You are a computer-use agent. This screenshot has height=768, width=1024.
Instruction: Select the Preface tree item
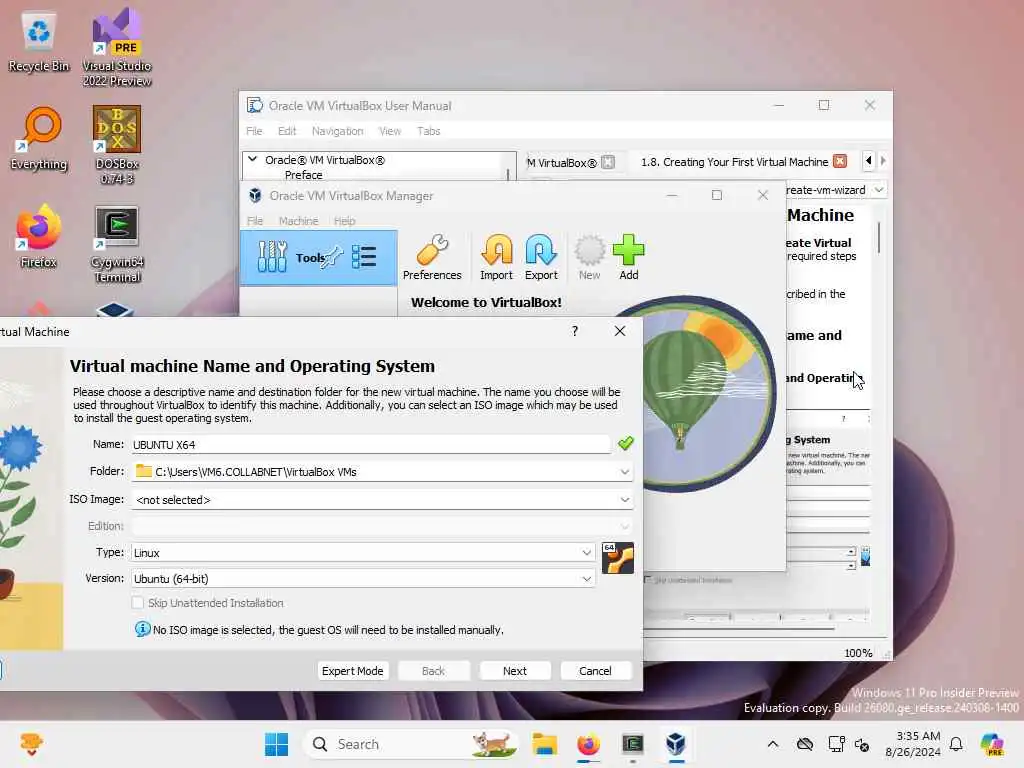pyautogui.click(x=304, y=174)
